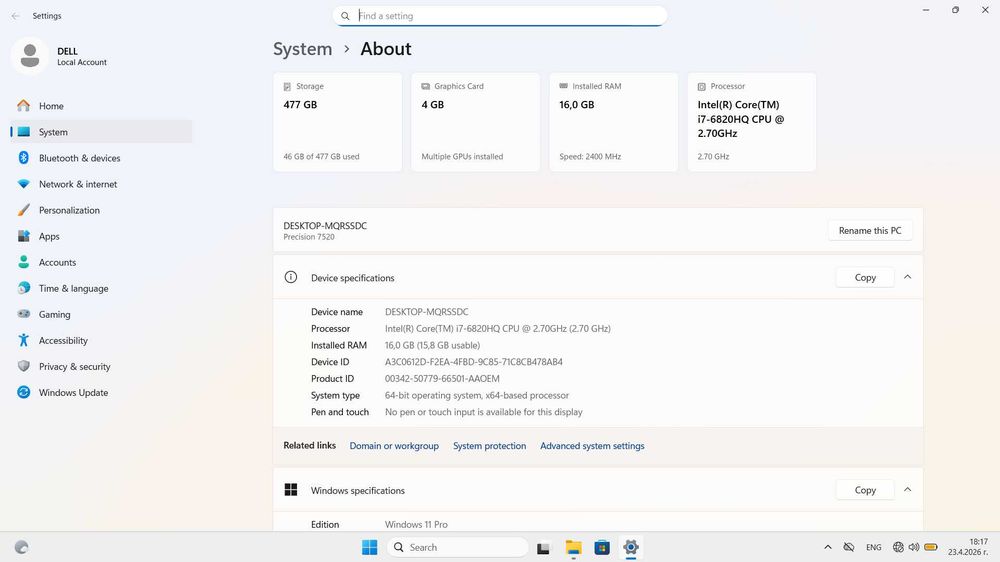Select the Device name value in Device specifications

coord(426,312)
